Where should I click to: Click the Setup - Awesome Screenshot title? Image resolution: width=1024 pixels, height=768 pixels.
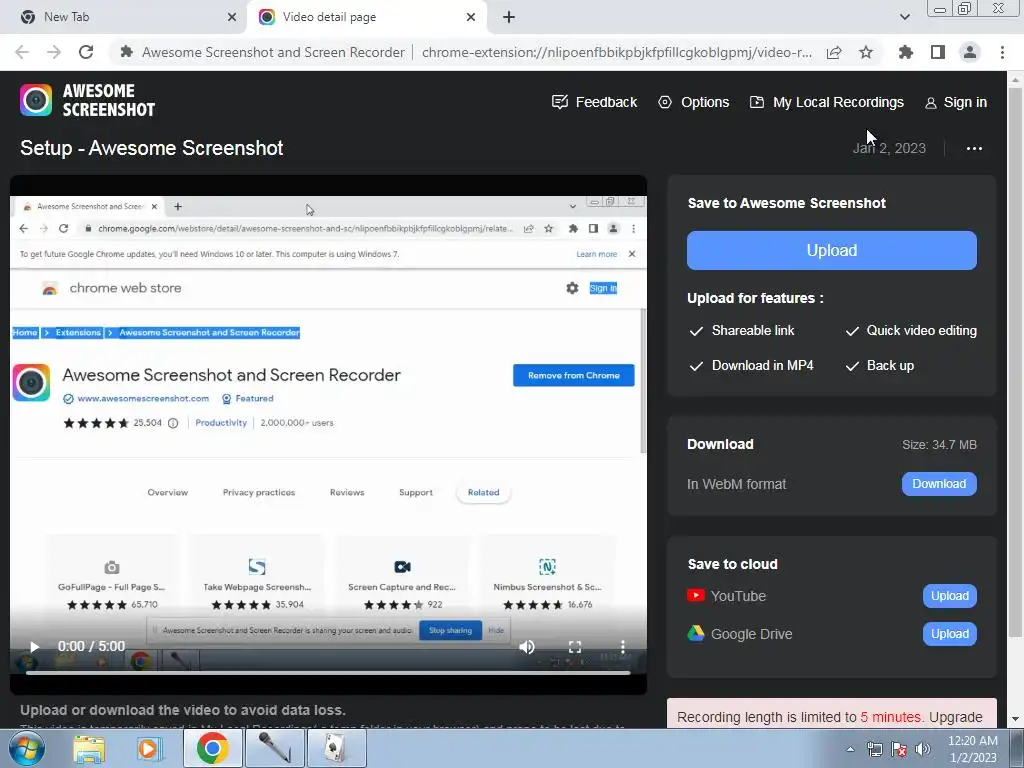click(152, 148)
